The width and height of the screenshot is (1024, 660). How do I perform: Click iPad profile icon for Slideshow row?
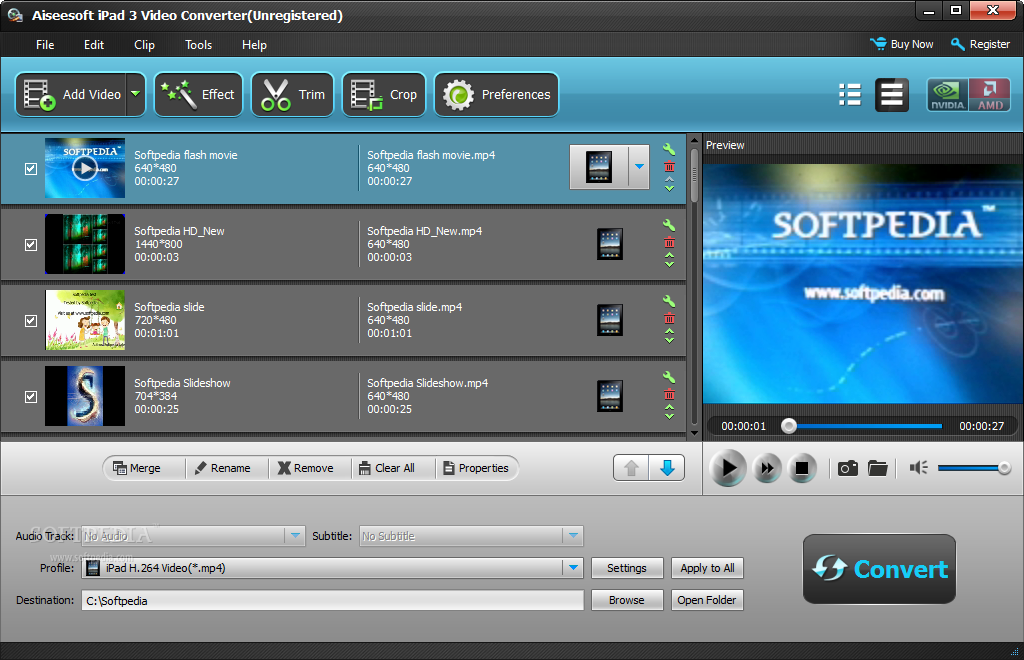pyautogui.click(x=610, y=396)
